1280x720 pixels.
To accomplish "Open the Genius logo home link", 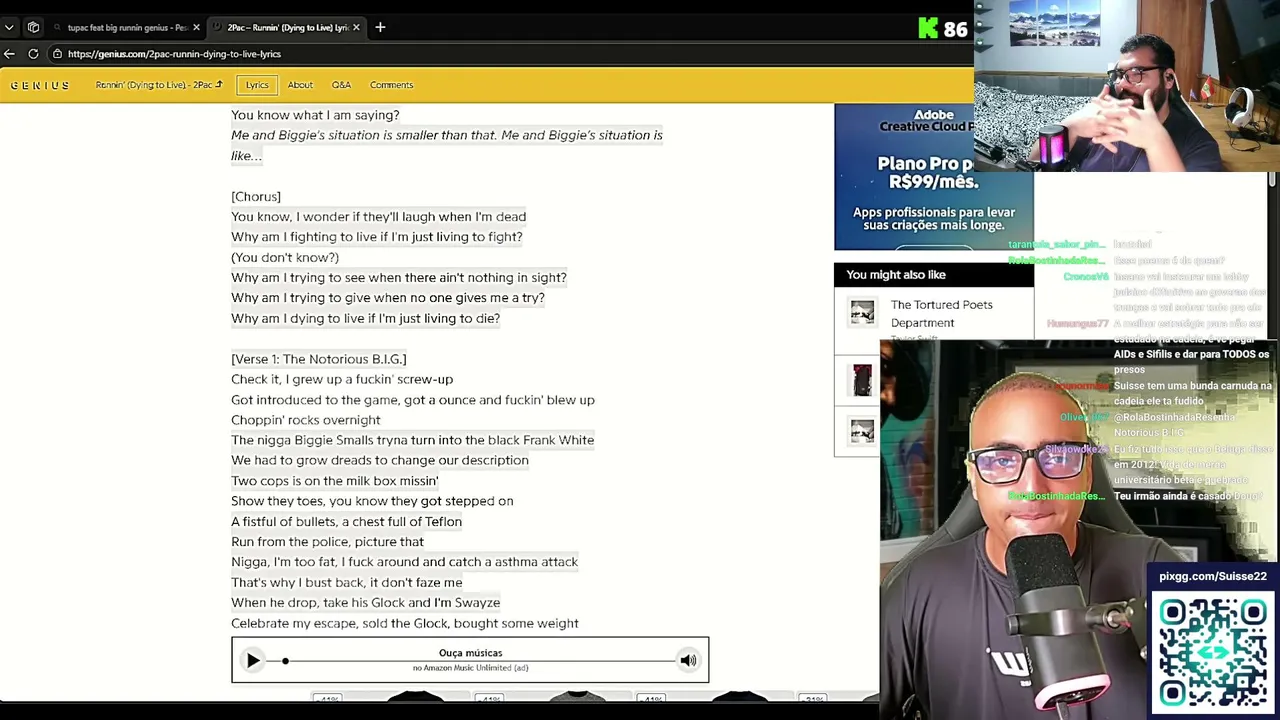I will coord(40,85).
